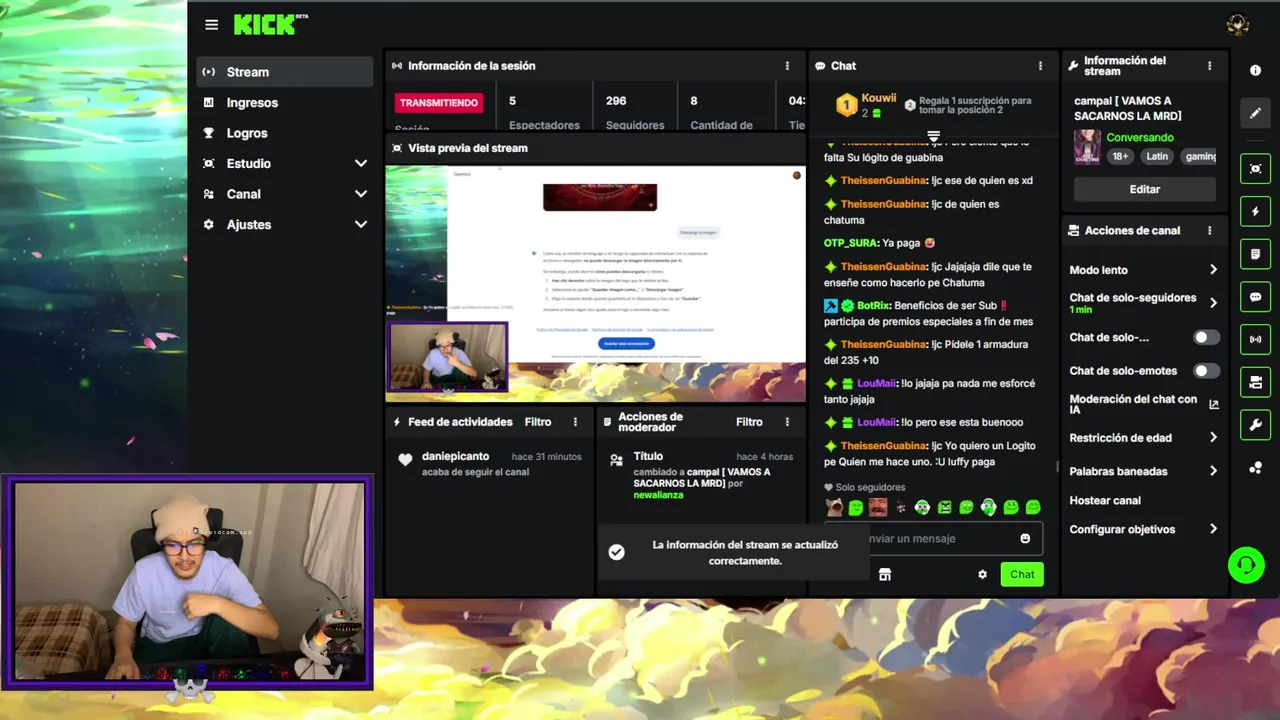This screenshot has height=720, width=1280.
Task: Click the stream preview video
Action: (x=595, y=283)
